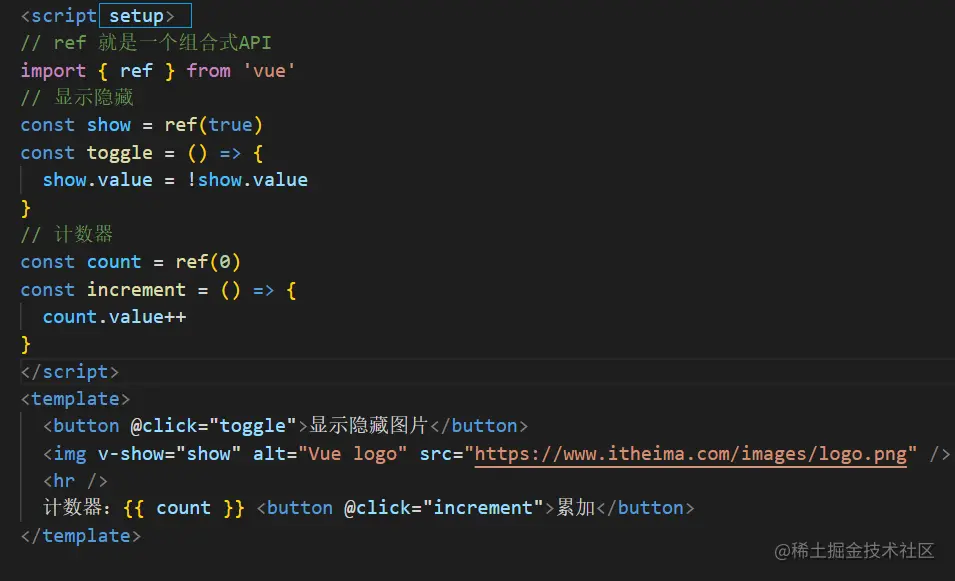Click 'count' in const count declaration
Image resolution: width=955 pixels, height=581 pixels.
point(114,262)
